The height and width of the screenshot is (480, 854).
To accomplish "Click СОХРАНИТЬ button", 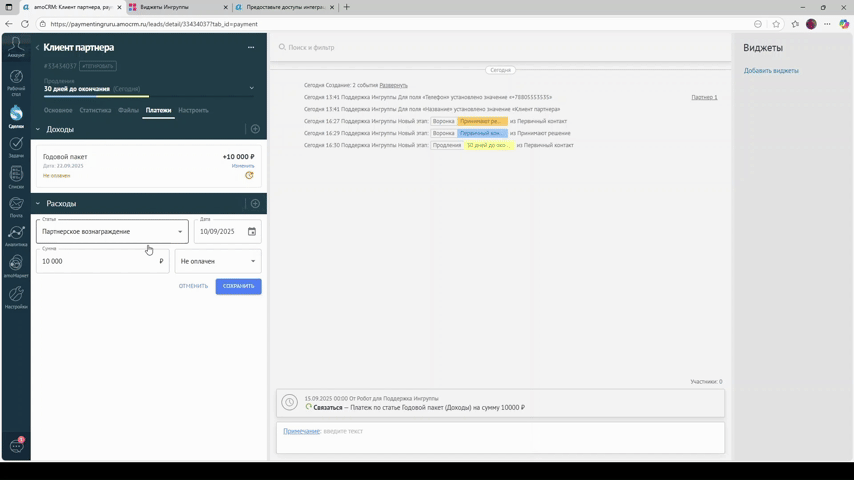I will [x=239, y=286].
